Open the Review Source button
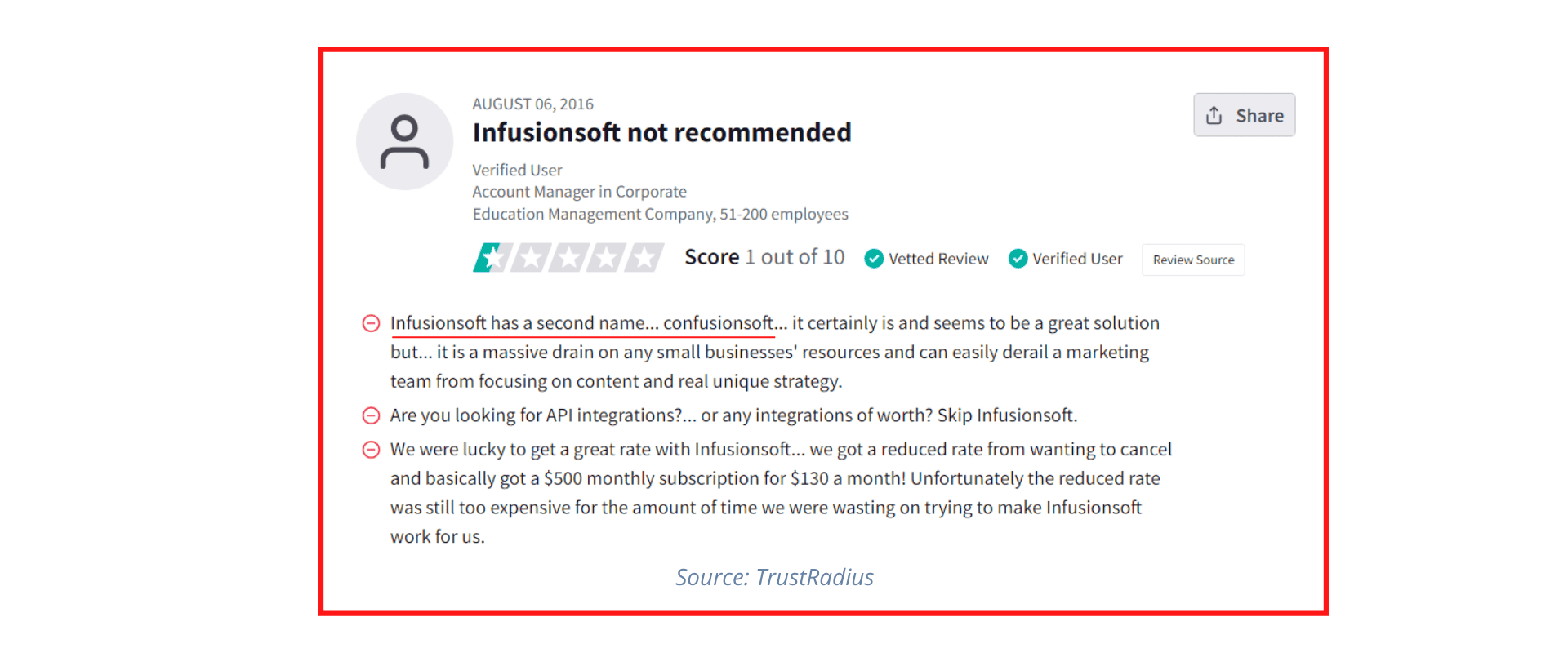This screenshot has height=666, width=1568. (x=1193, y=260)
